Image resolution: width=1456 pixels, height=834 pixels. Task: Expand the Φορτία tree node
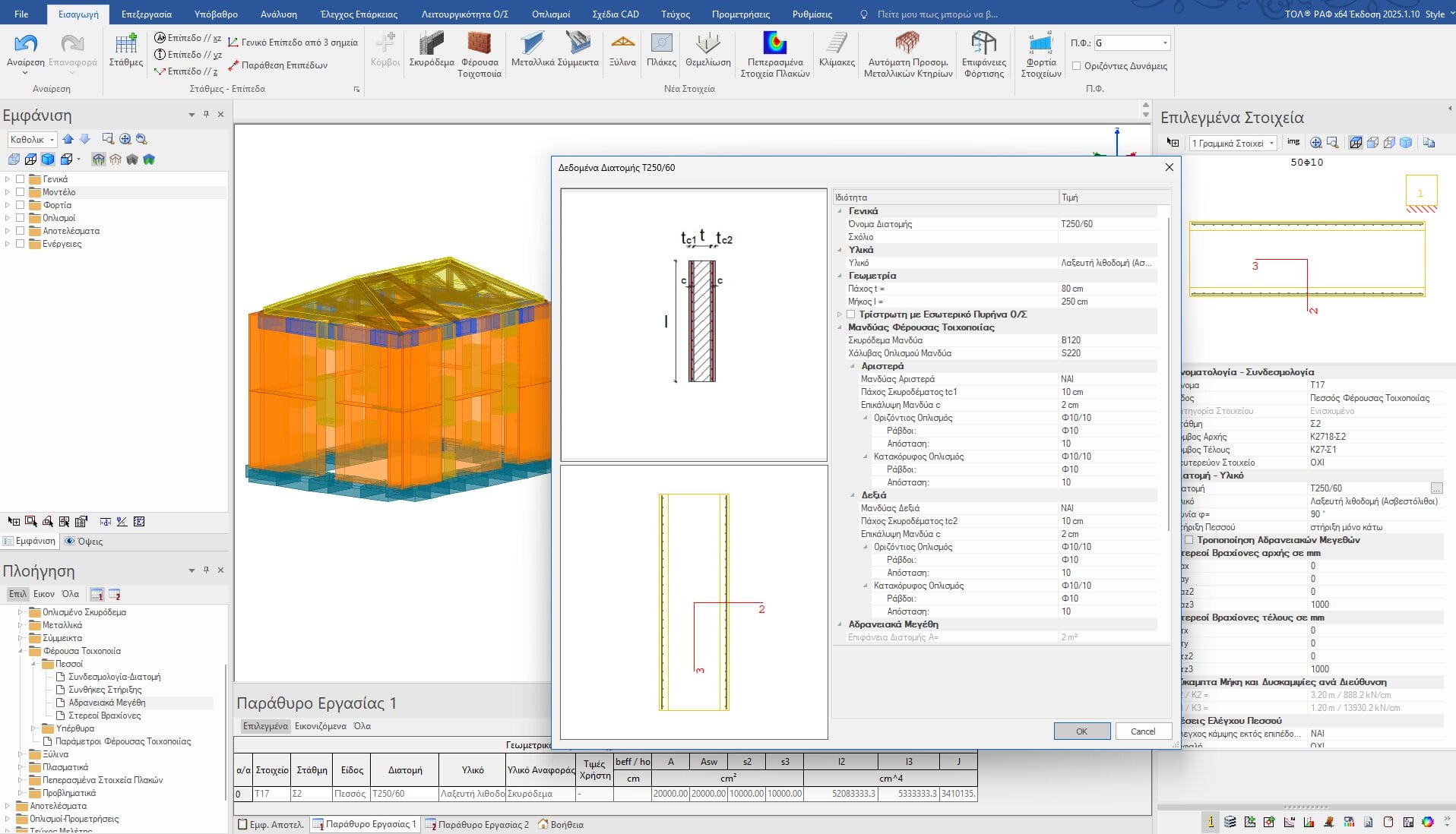coord(8,205)
